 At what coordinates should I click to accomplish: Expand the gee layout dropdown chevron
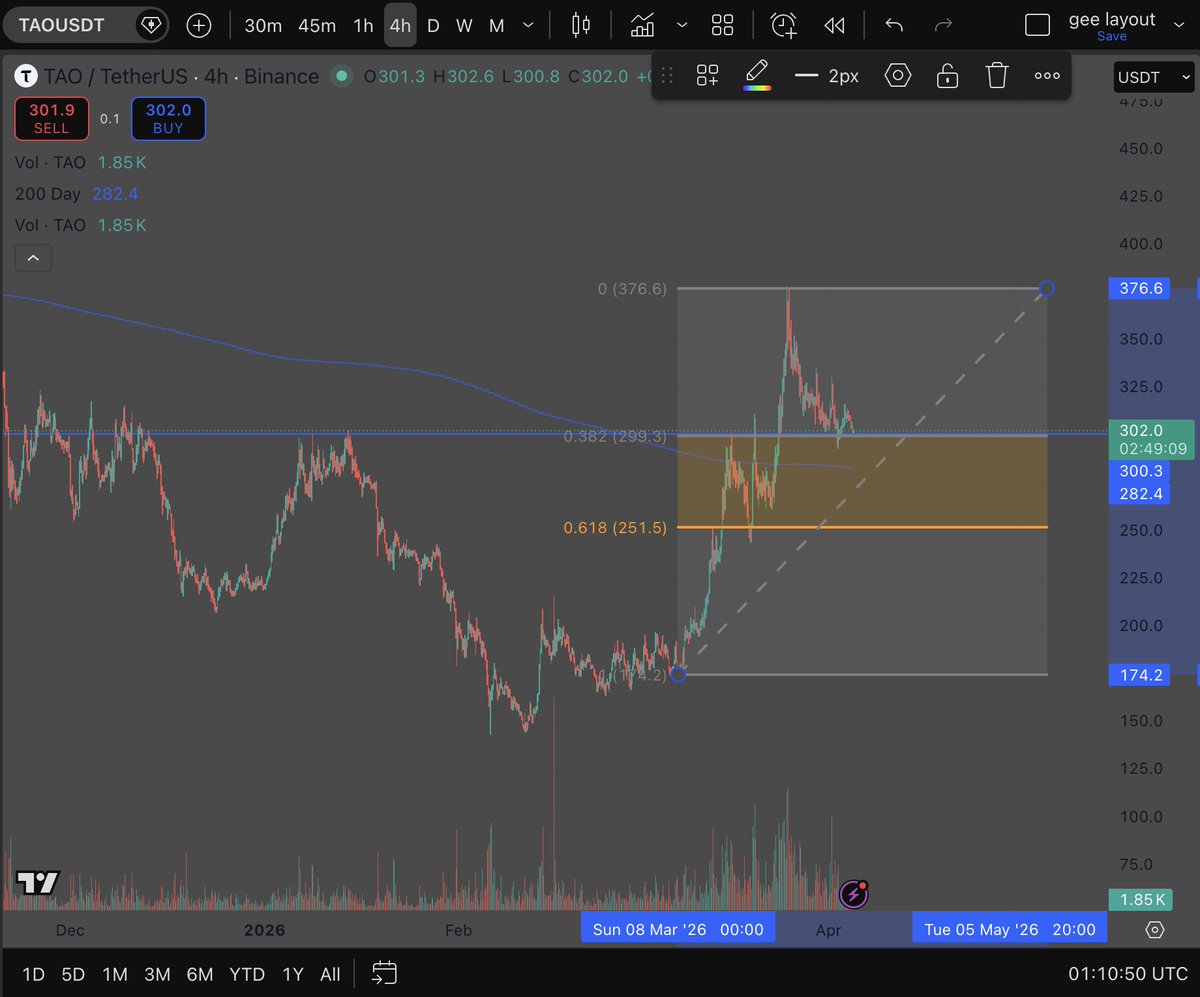pyautogui.click(x=1177, y=24)
